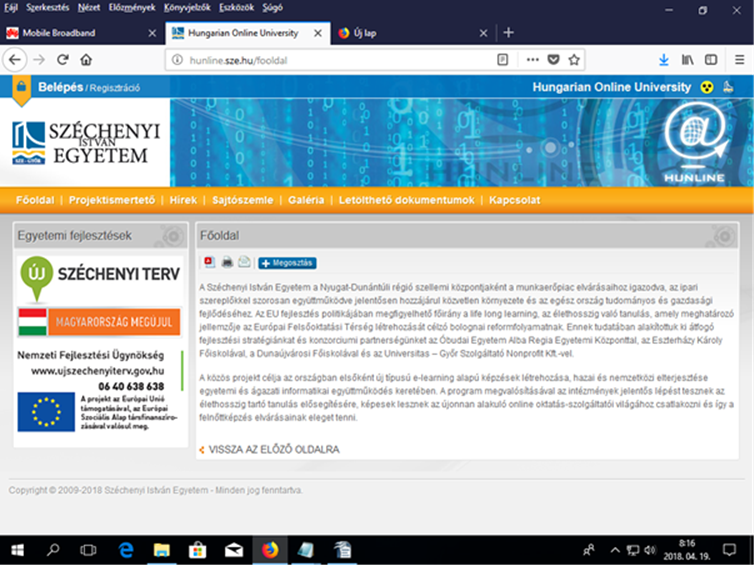
Task: Export article as PDF icon
Action: click(x=209, y=262)
